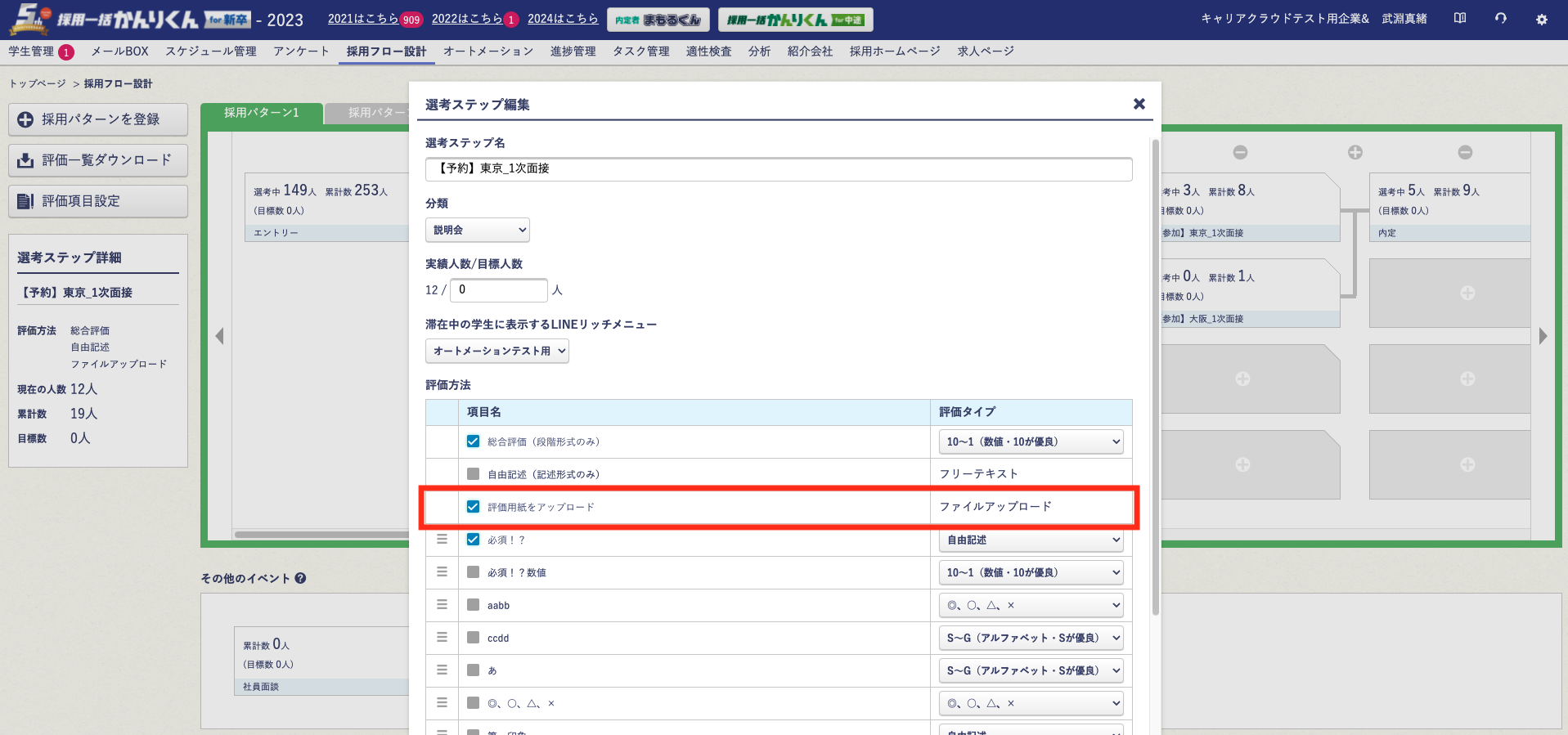The image size is (1568, 735).
Task: Close the 選考ステップ編集 dialog
Action: click(x=1139, y=104)
